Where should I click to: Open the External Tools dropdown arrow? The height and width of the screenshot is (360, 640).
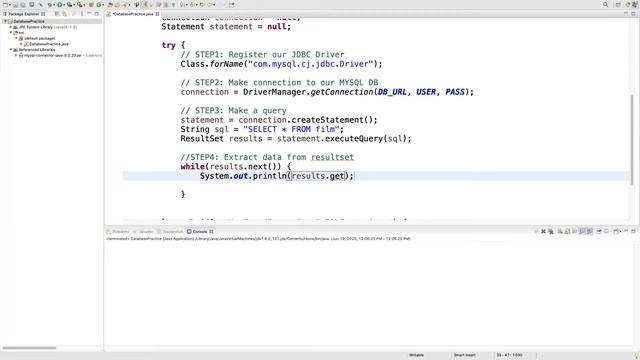click(x=84, y=5)
